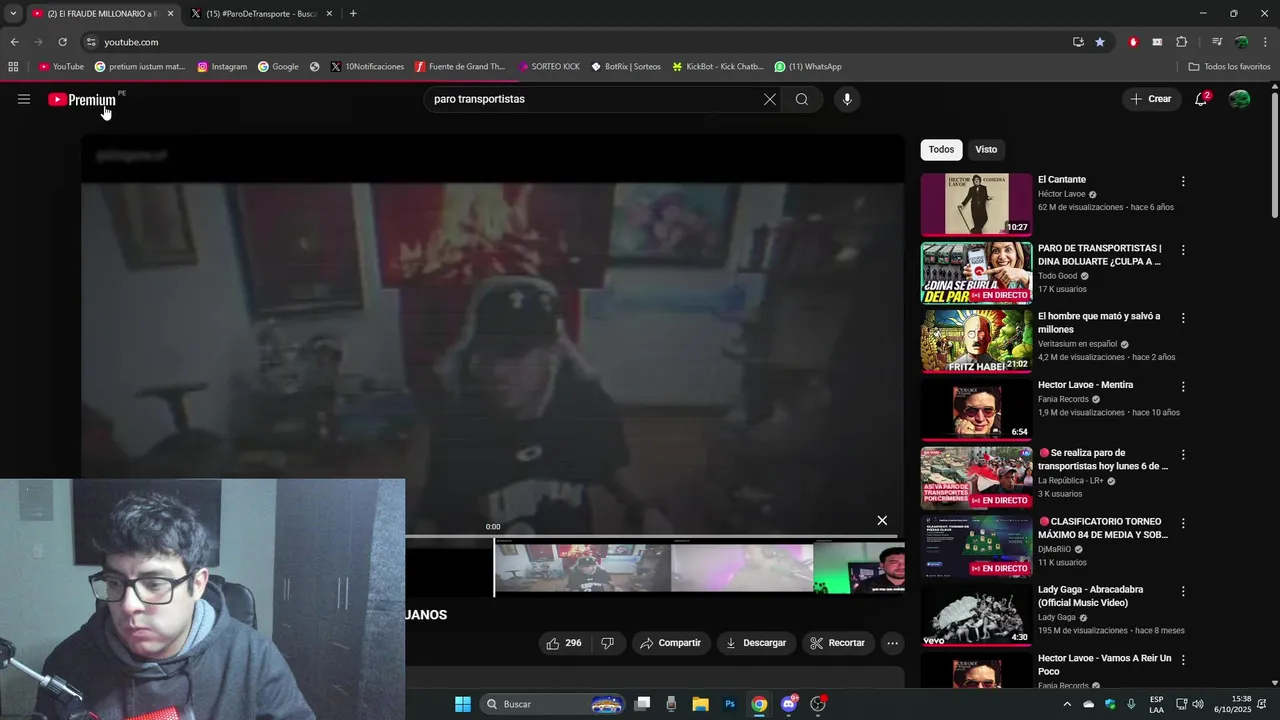Open options for CLASIFICATORIO TORNEO MÁXIMO video

[1183, 523]
